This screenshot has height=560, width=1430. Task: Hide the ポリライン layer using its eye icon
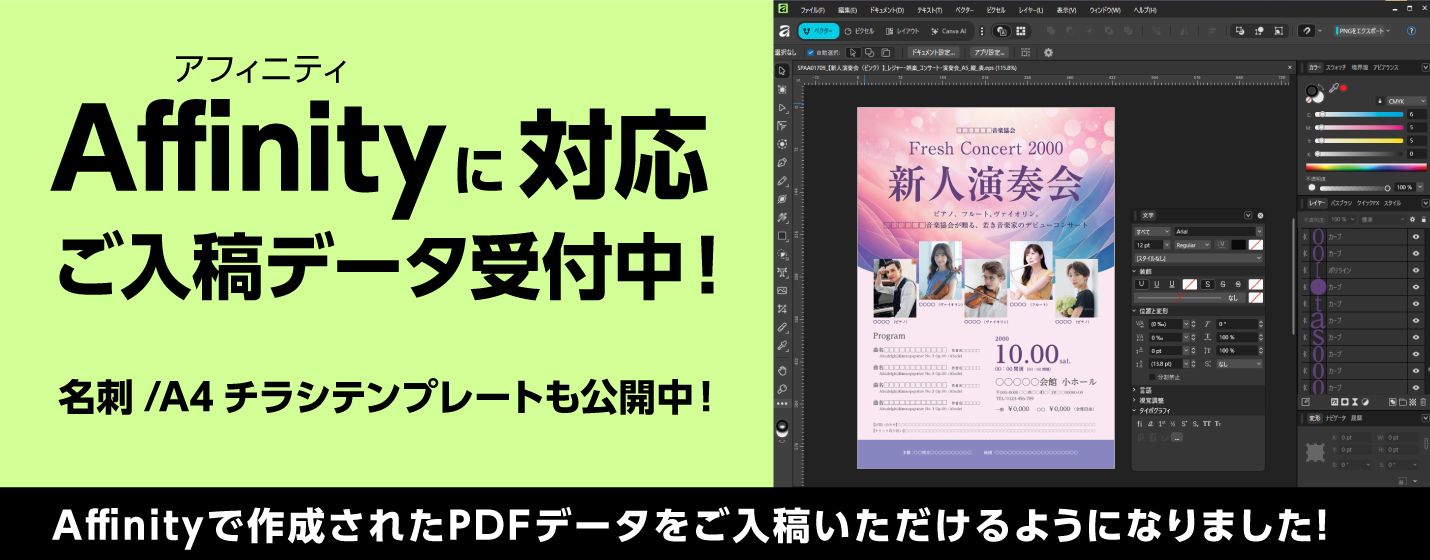[x=1415, y=270]
